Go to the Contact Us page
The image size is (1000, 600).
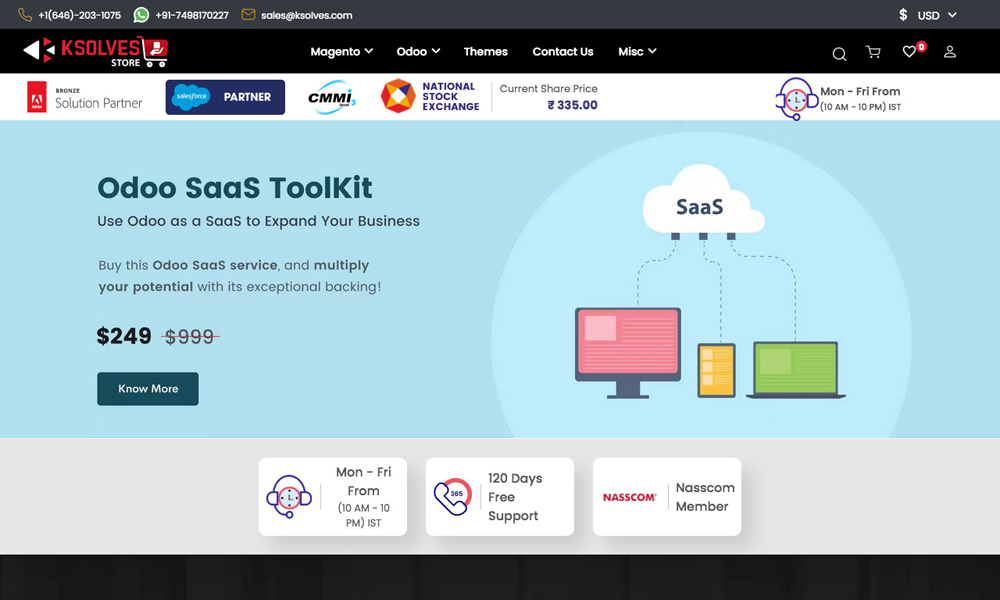click(x=563, y=51)
